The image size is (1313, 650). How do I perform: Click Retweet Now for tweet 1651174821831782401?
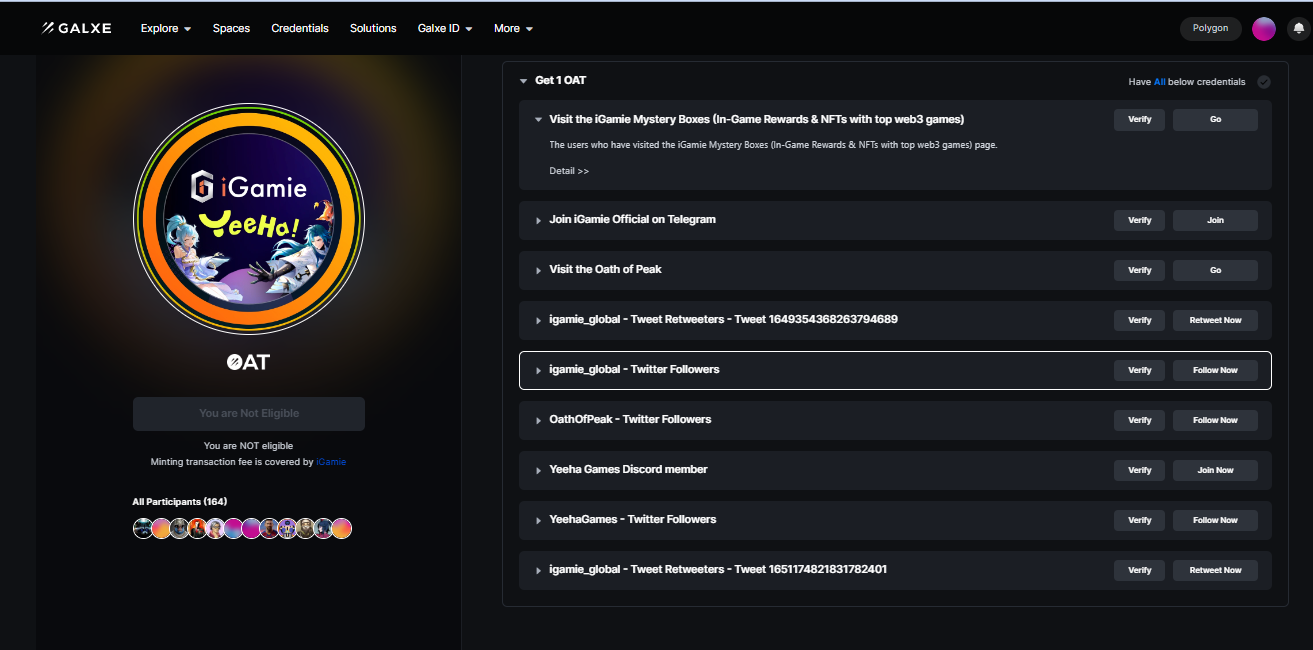[1215, 570]
